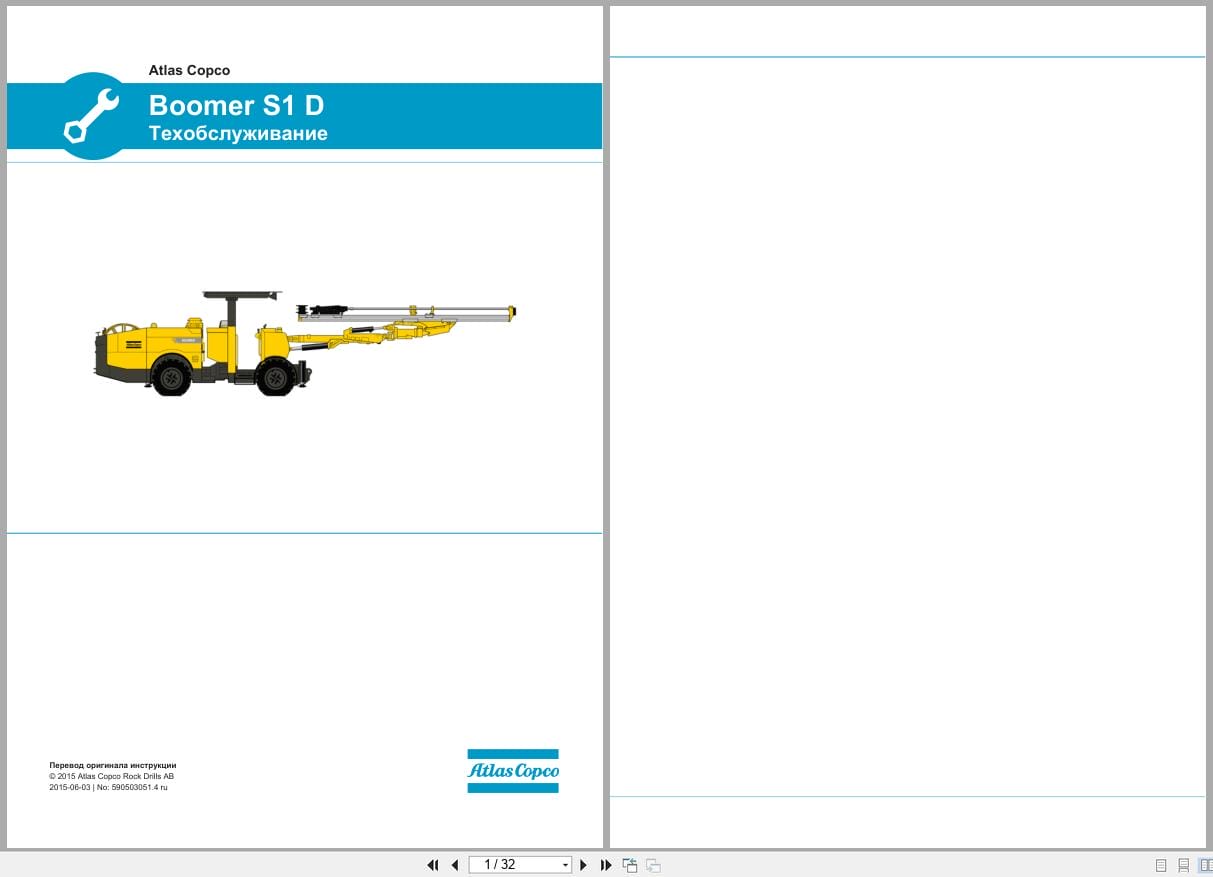Click the previous view navigation icon
This screenshot has height=877, width=1213.
click(630, 865)
